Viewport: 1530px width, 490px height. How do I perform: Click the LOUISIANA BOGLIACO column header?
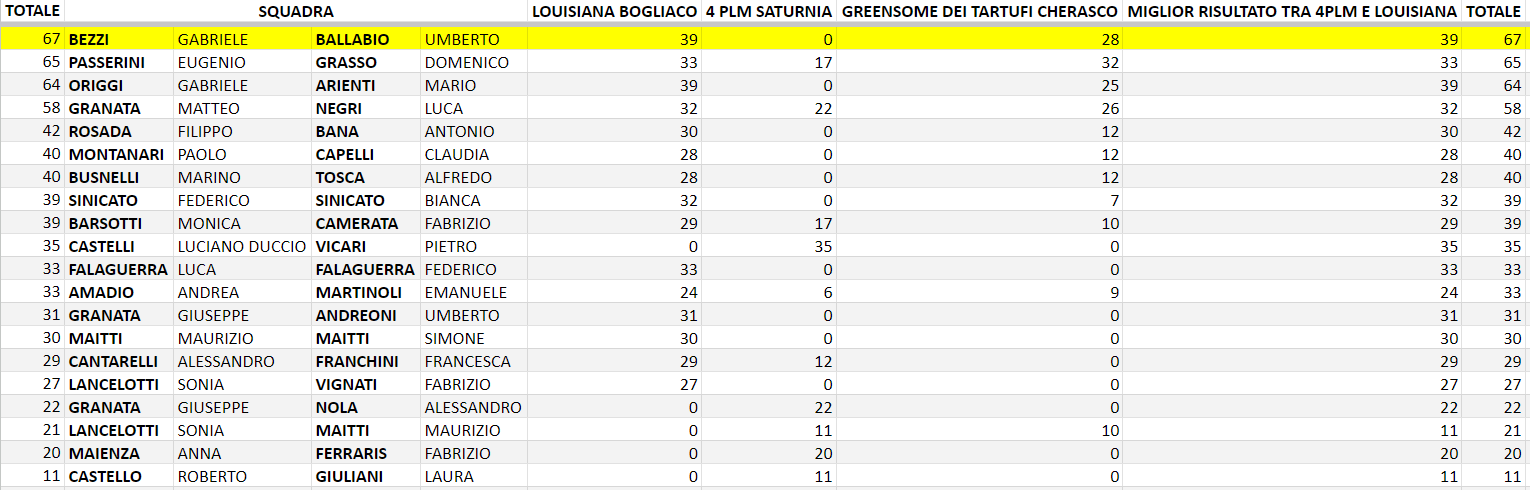[x=614, y=11]
